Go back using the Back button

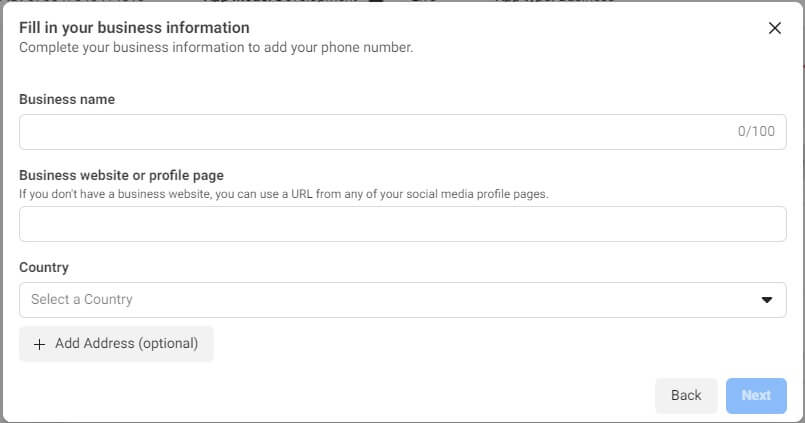click(686, 395)
